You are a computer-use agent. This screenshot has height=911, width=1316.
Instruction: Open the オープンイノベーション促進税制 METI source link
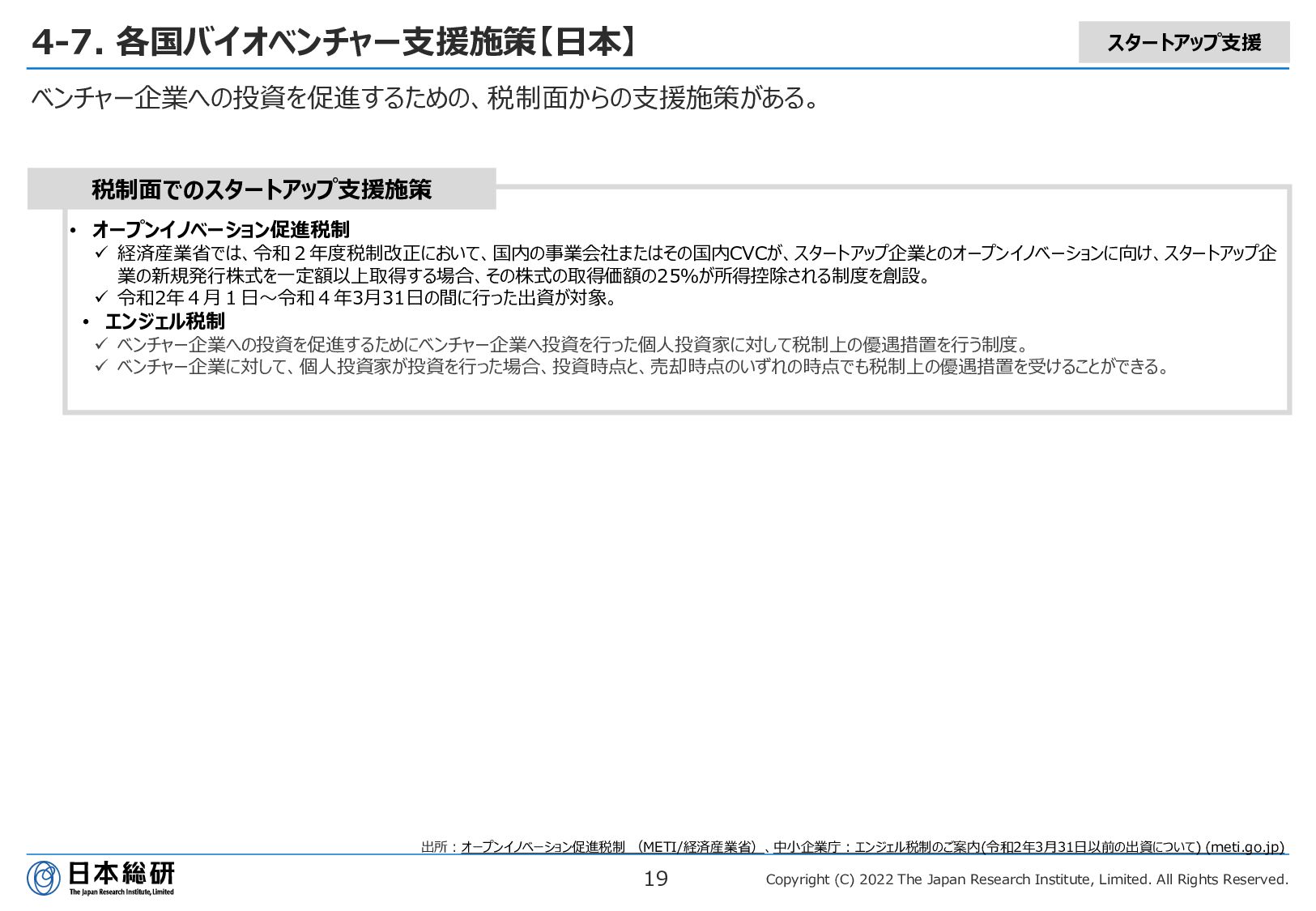(x=613, y=847)
